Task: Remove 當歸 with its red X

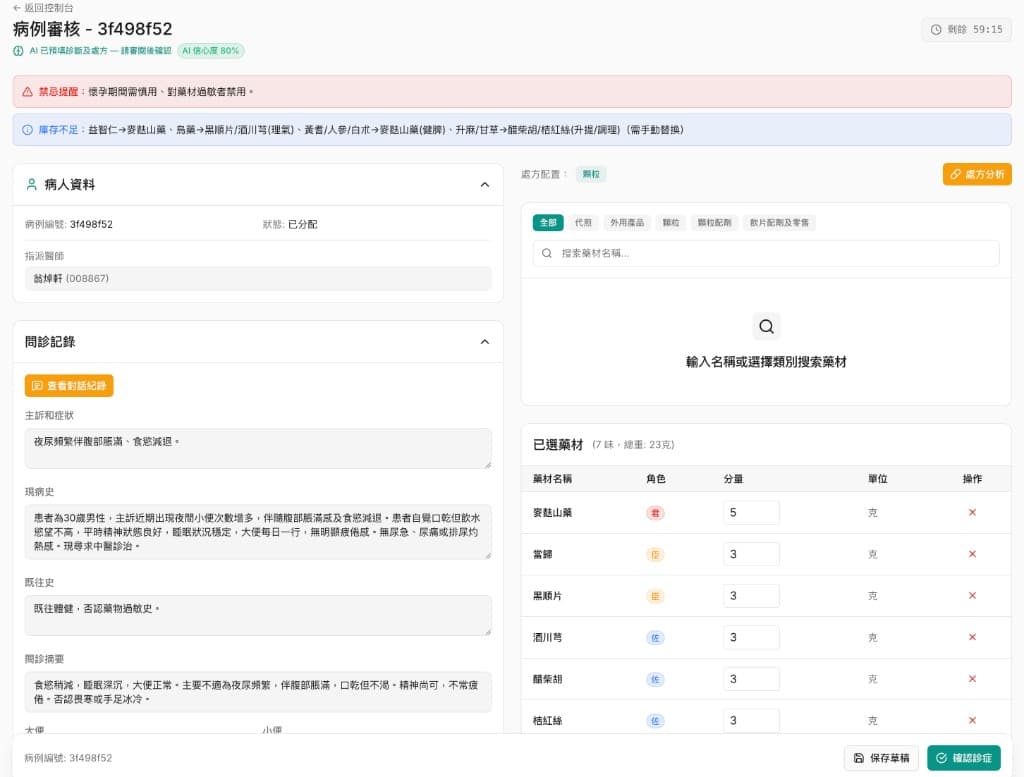Action: click(972, 554)
